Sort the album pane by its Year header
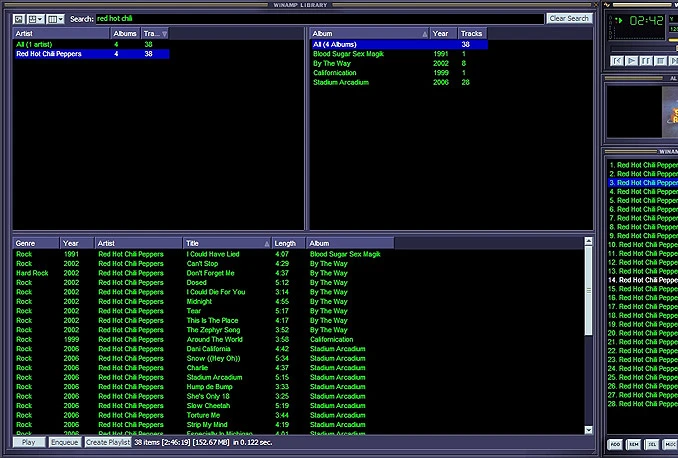678x458 pixels. pyautogui.click(x=444, y=33)
